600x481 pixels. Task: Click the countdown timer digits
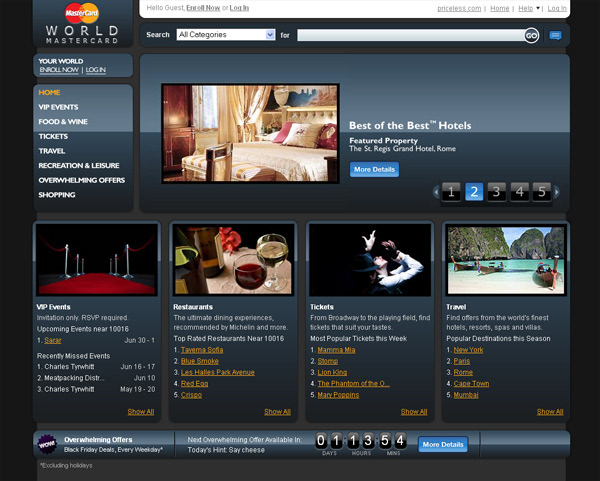tap(360, 441)
